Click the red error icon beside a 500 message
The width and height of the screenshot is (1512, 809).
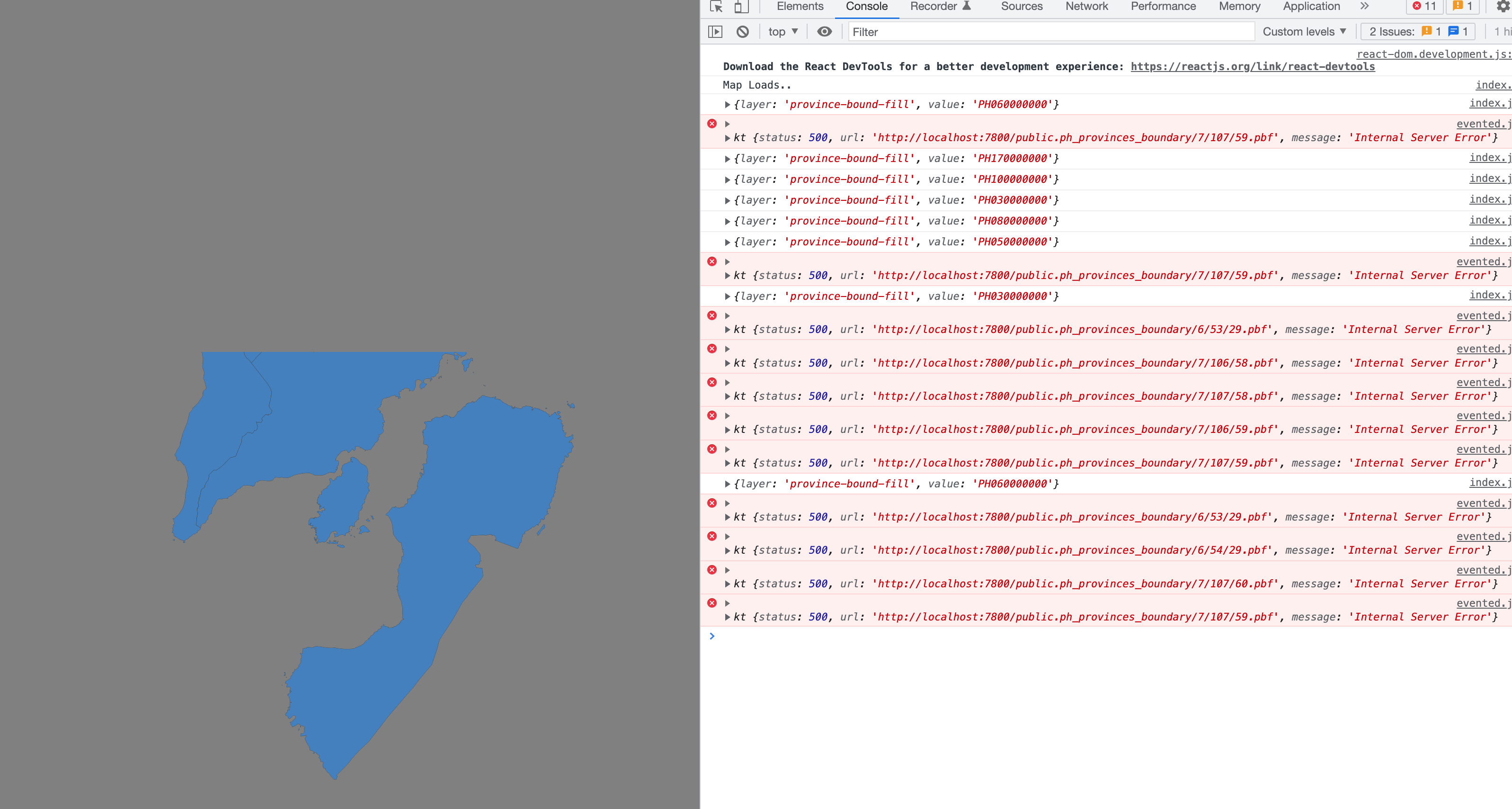tap(712, 124)
